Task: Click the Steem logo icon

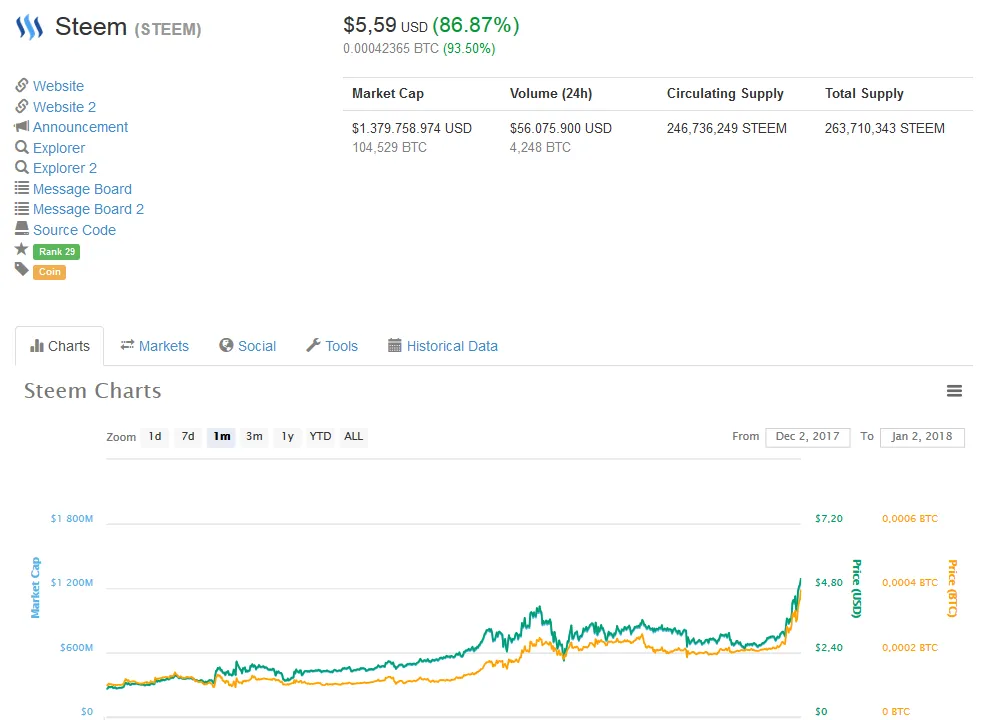Action: point(29,27)
